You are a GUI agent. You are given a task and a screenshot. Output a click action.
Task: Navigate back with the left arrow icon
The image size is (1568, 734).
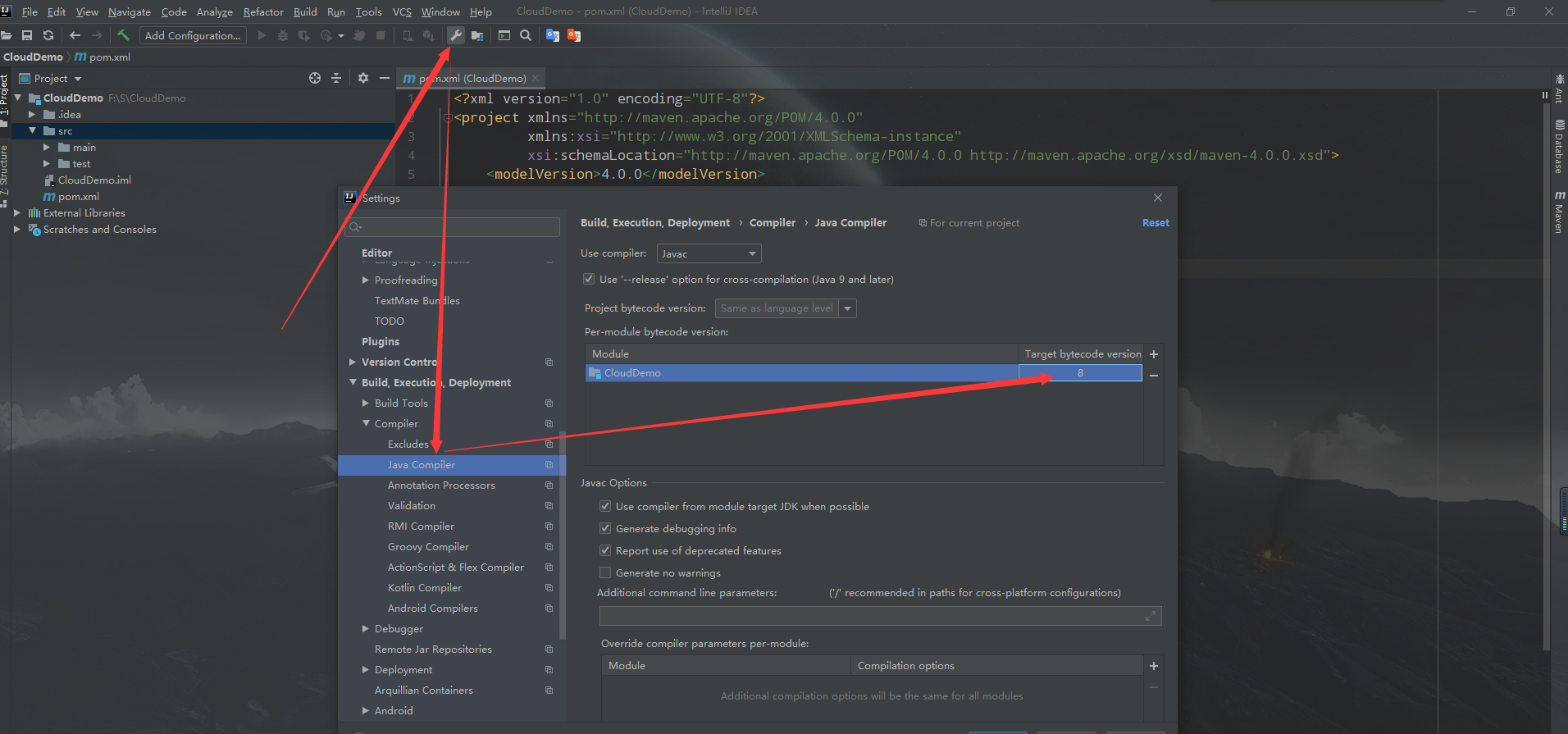click(x=75, y=35)
